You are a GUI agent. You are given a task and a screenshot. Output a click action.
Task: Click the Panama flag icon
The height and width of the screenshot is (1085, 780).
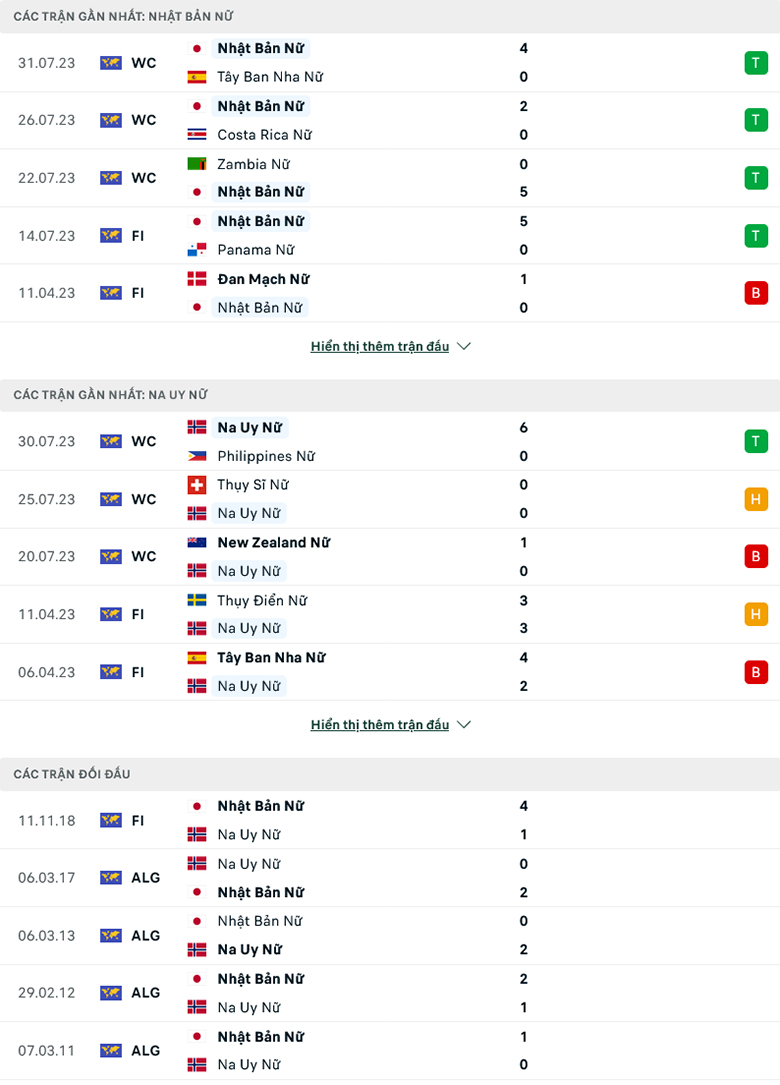tap(197, 250)
